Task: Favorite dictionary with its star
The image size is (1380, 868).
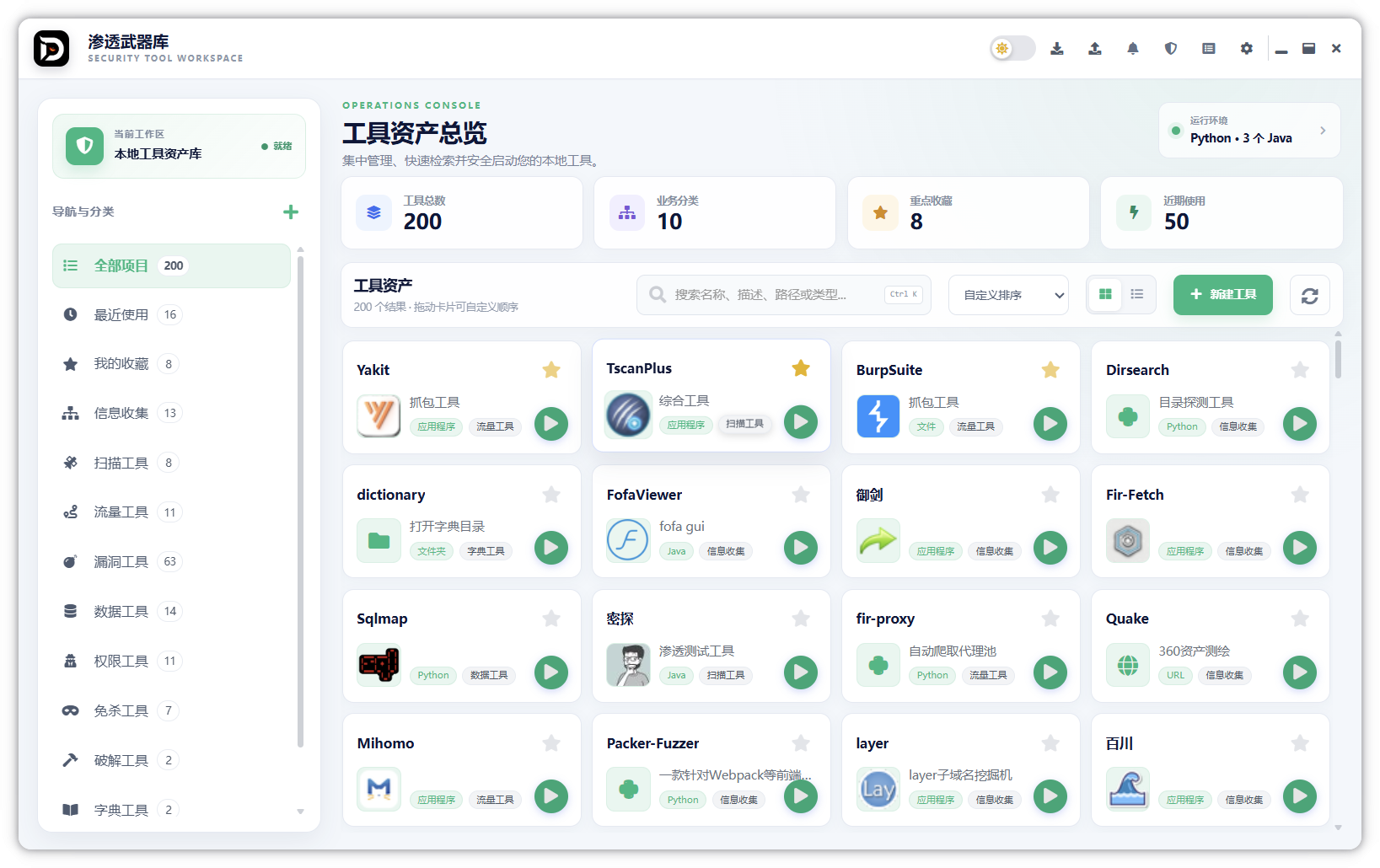Action: click(x=551, y=495)
